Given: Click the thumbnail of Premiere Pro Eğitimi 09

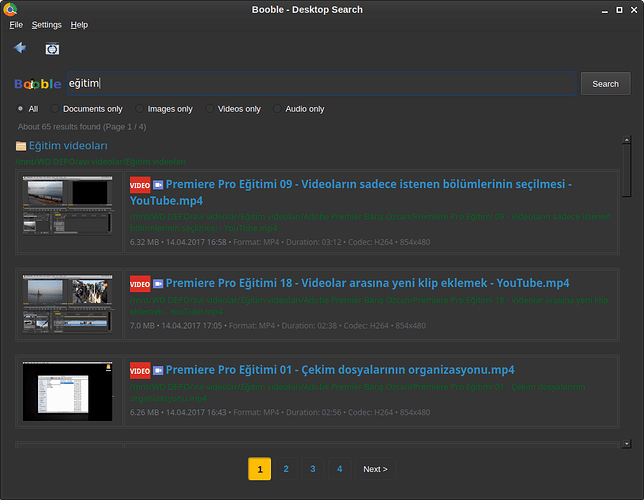Looking at the screenshot, I should [x=68, y=205].
